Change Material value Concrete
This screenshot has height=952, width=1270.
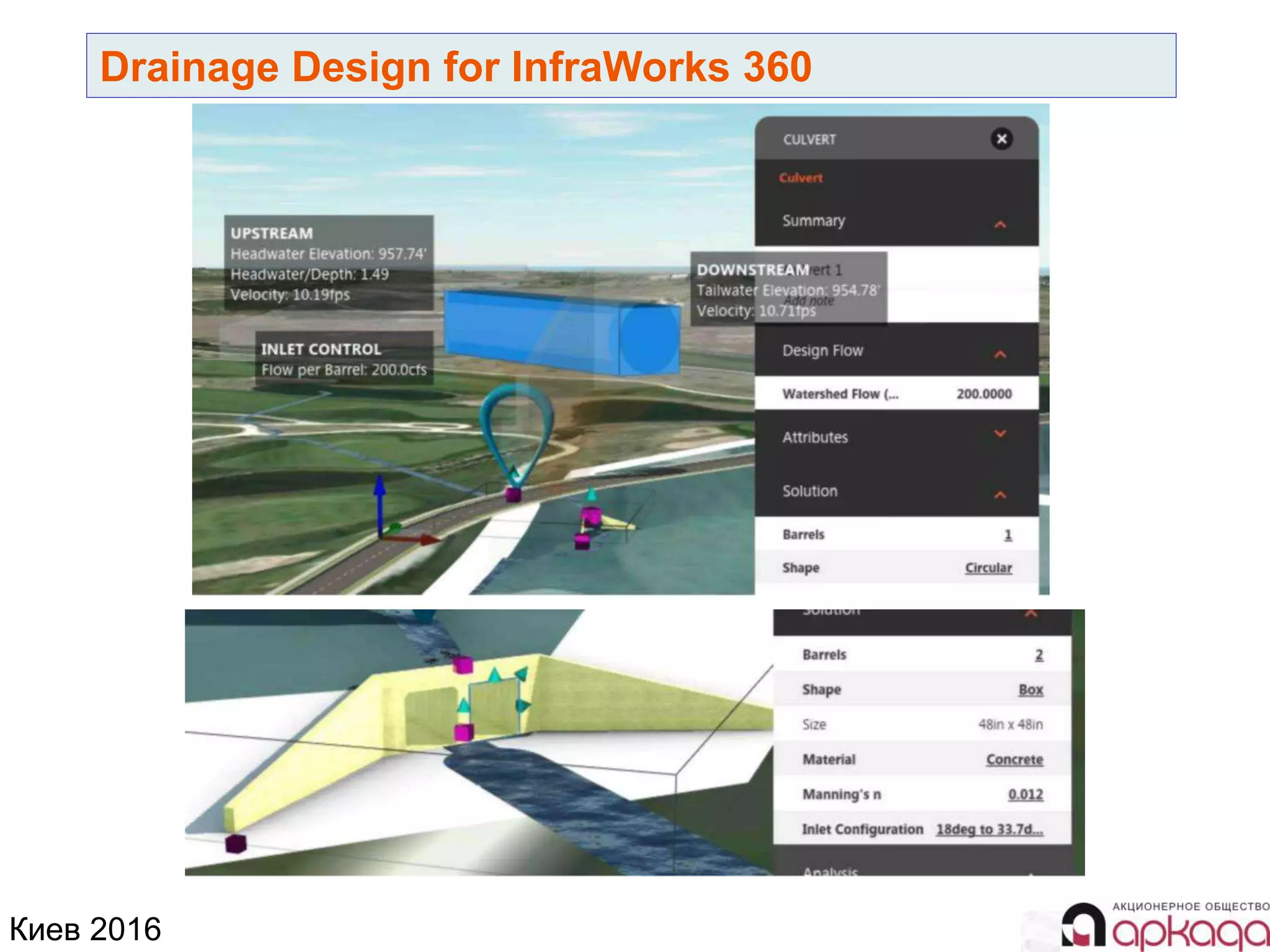point(1015,759)
